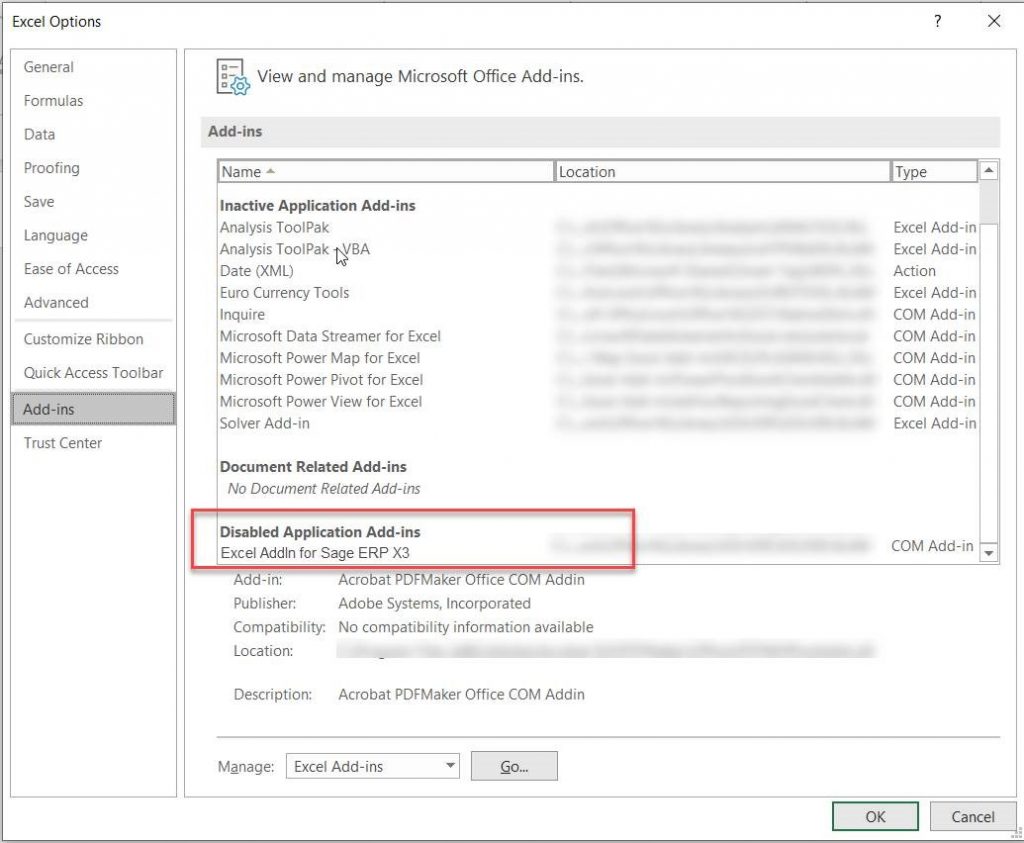Click 'No Document Related Add-ins' text
This screenshot has height=843, width=1024.
[x=324, y=488]
